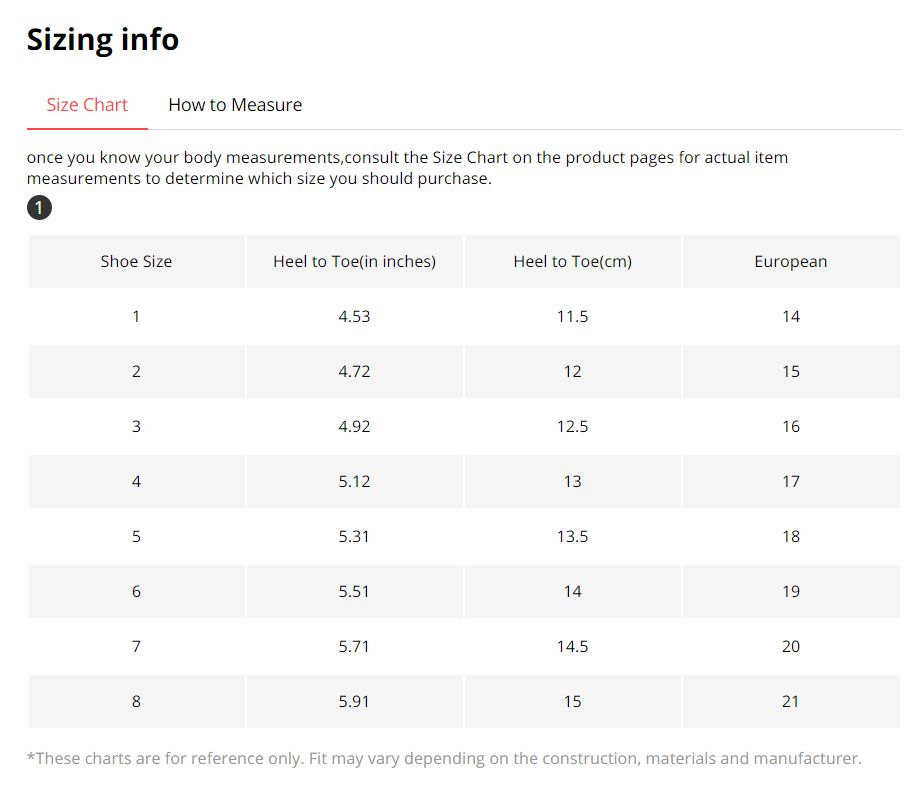The image size is (912, 804).
Task: Click the Shoe Size column header
Action: [136, 262]
